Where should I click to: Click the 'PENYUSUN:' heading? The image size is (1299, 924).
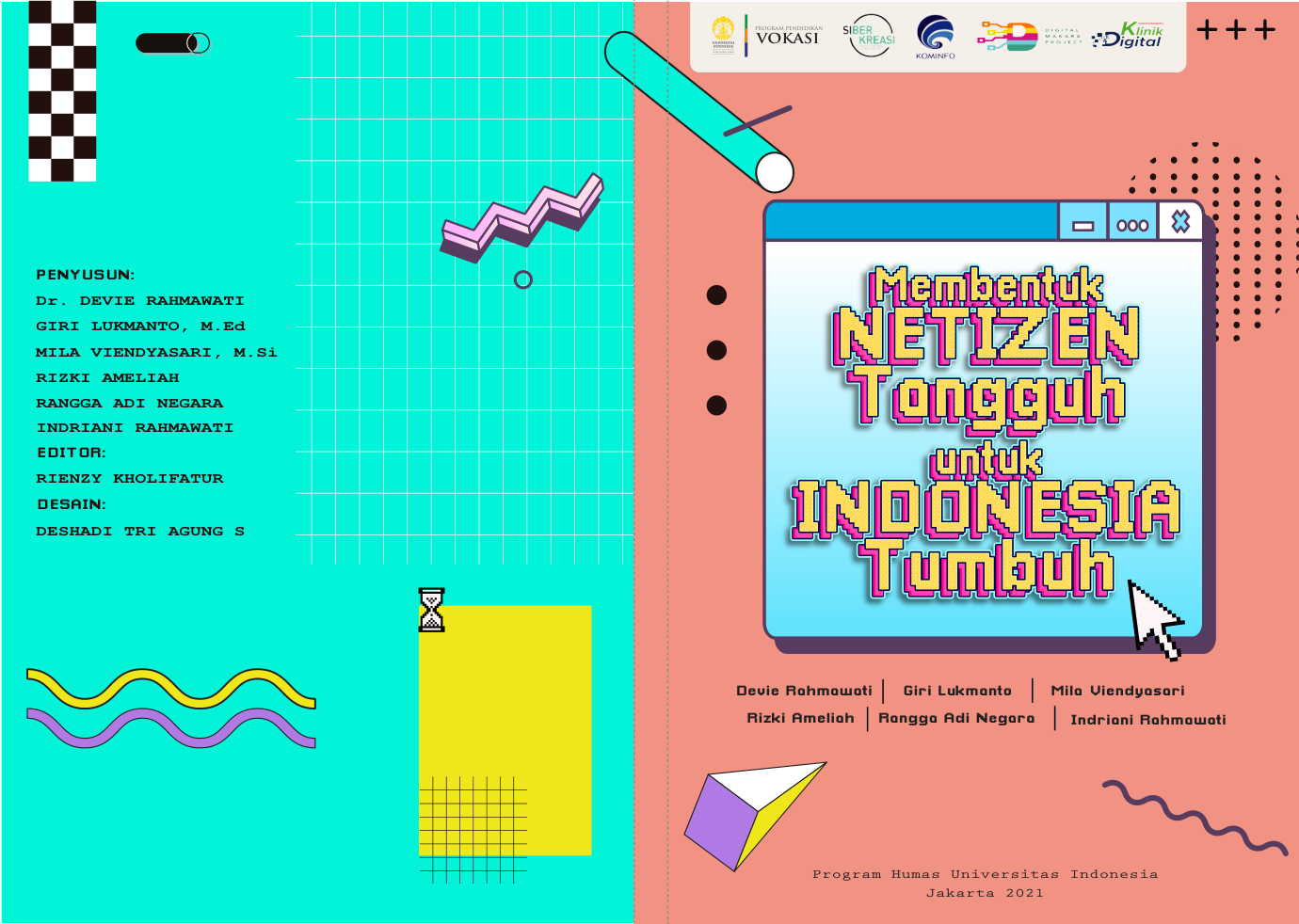pyautogui.click(x=86, y=275)
